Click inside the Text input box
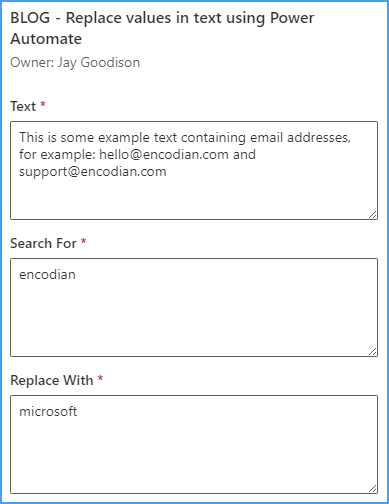The height and width of the screenshot is (504, 389). (194, 170)
